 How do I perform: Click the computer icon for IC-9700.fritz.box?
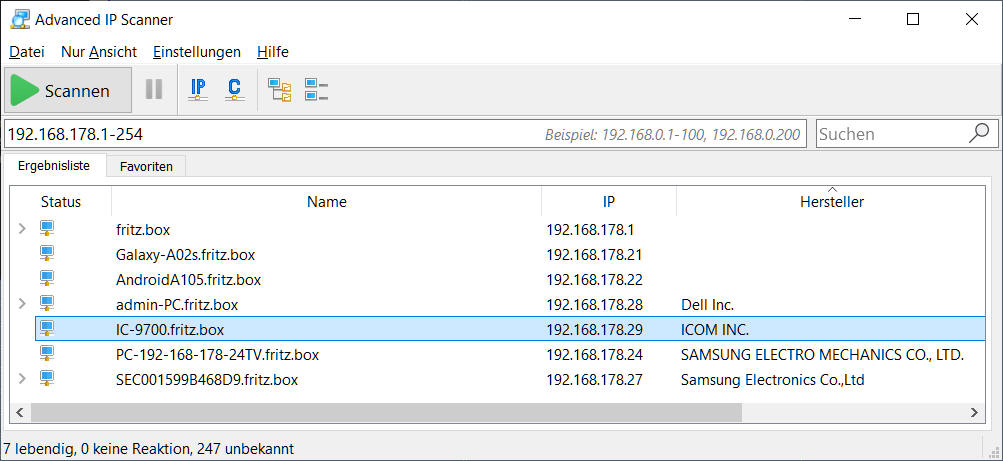pos(47,328)
